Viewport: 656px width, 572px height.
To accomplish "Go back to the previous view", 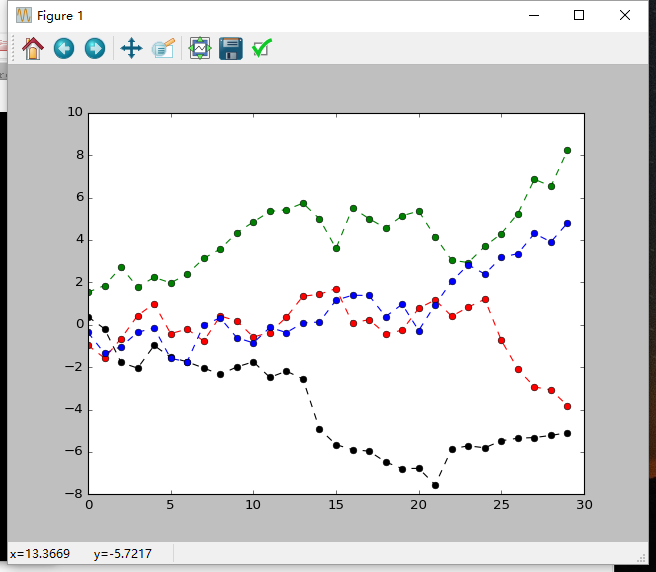I will tap(64, 49).
